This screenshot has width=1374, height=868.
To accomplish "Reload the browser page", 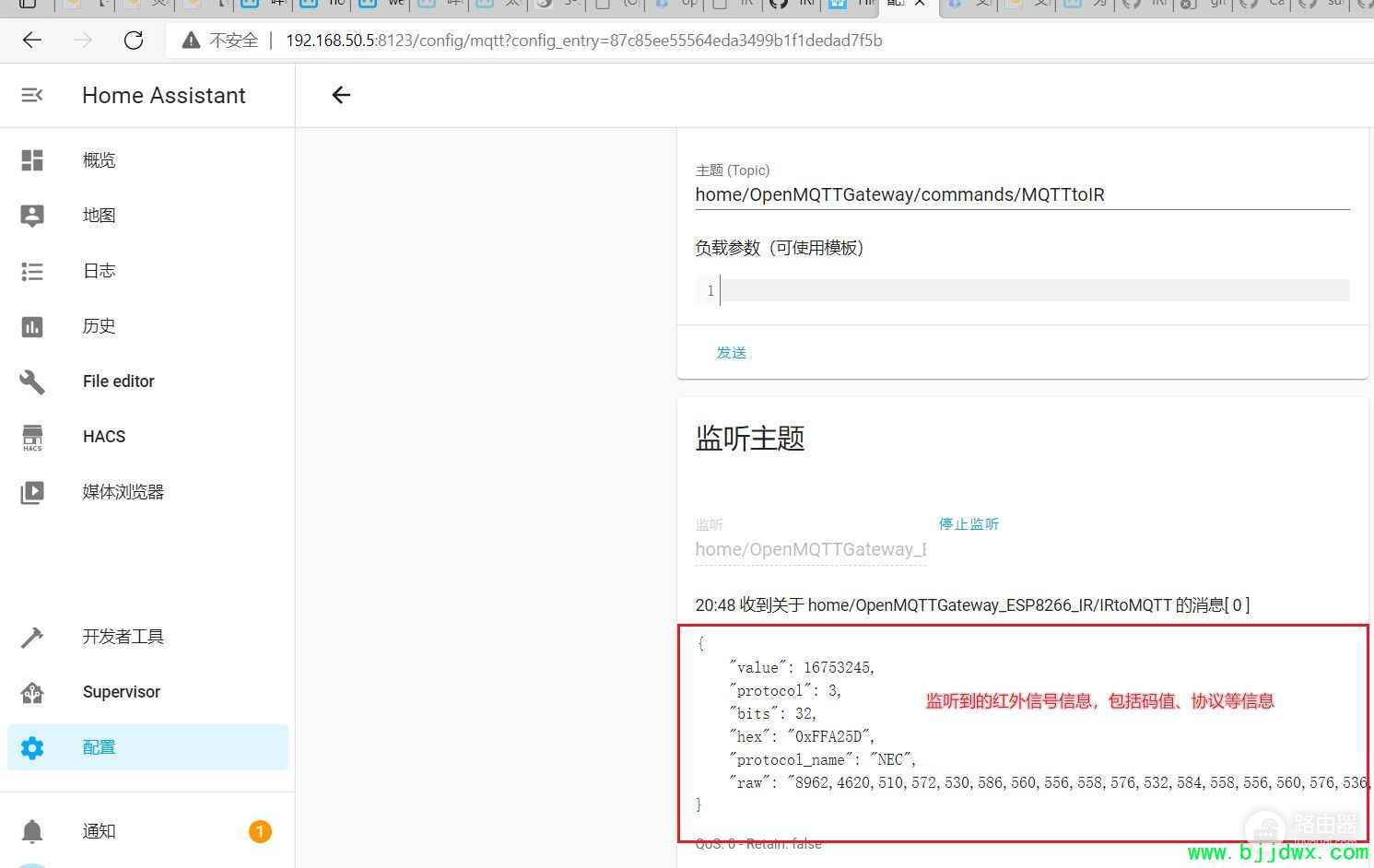I will [134, 41].
